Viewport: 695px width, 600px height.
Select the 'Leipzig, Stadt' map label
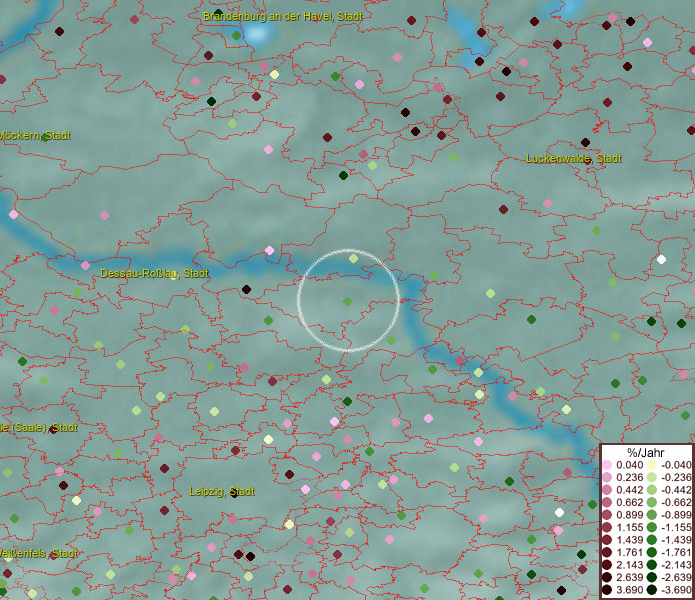pos(222,491)
